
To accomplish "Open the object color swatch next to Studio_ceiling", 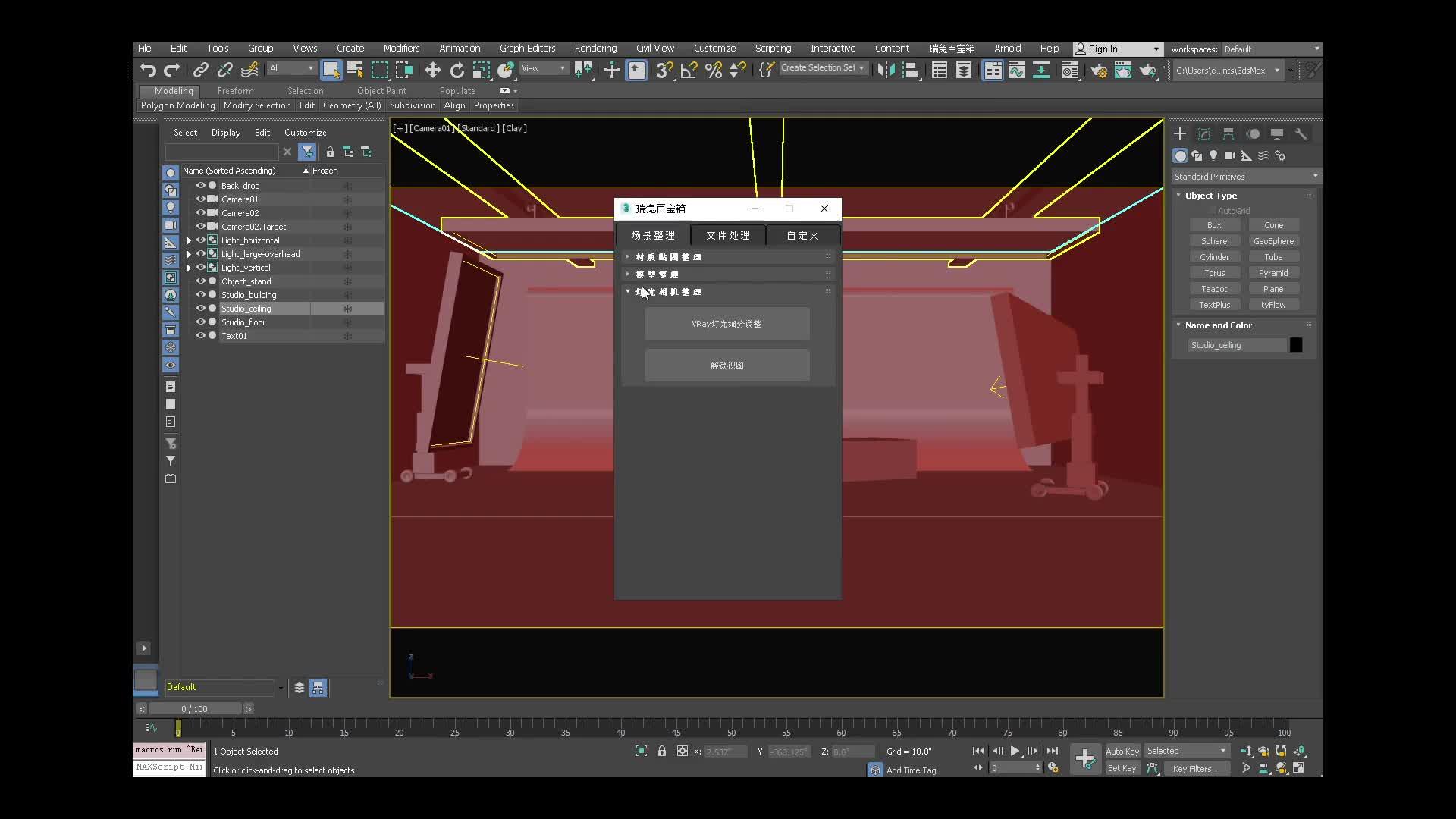I will 1295,345.
